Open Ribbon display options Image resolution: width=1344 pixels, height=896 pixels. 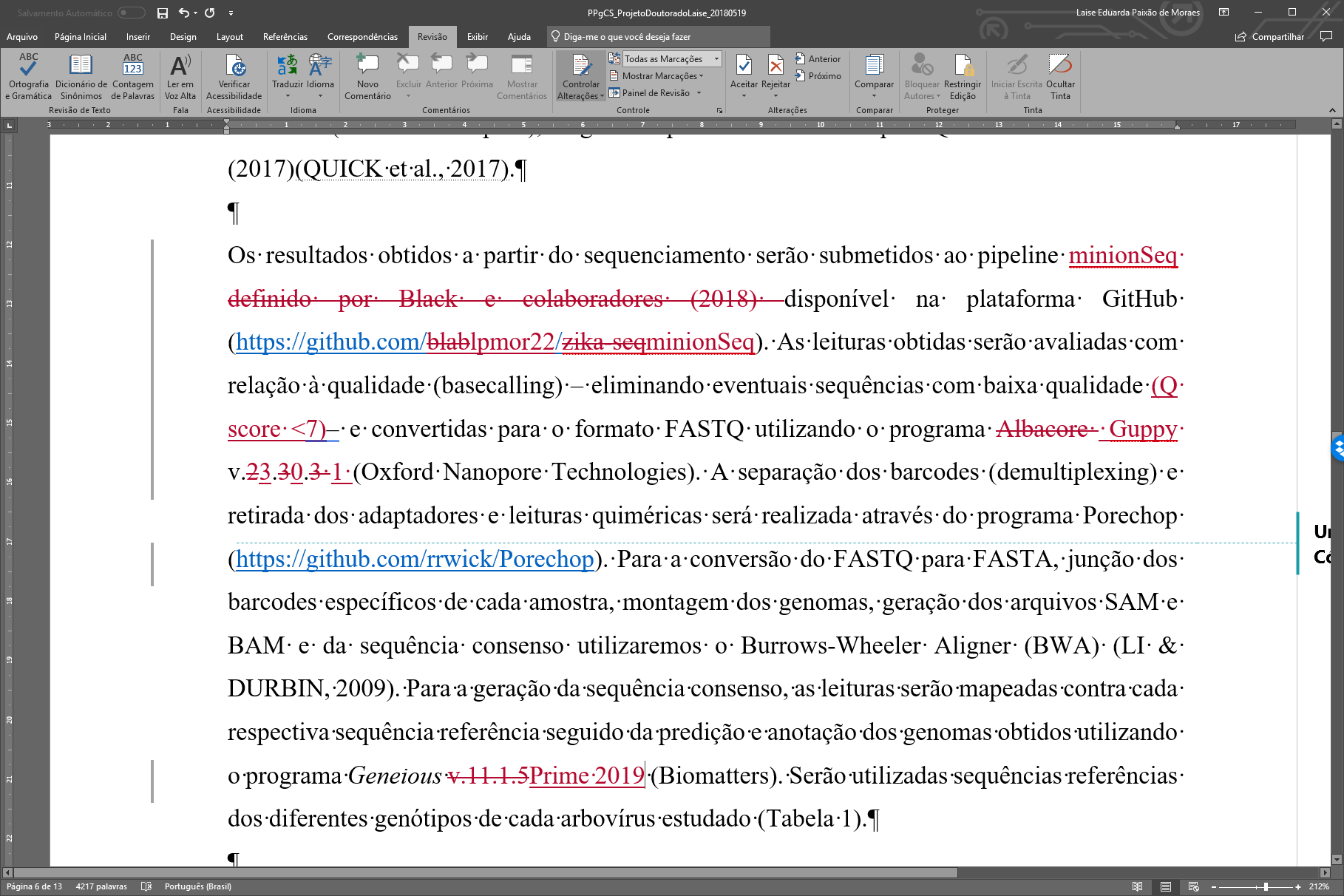click(1223, 13)
